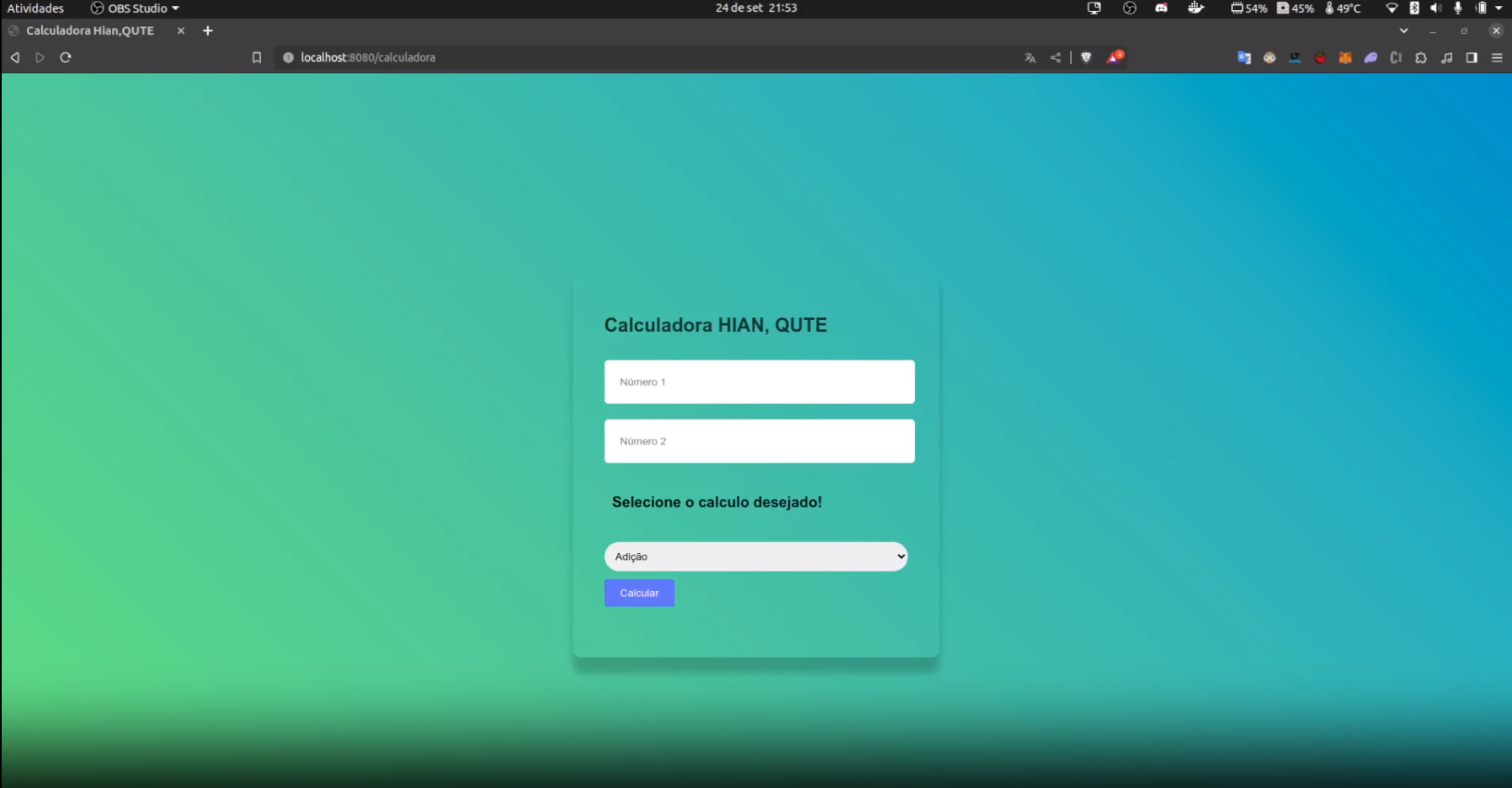Open the face-with-glasses extension icon
Viewport: 1512px width, 788px height.
1270,57
